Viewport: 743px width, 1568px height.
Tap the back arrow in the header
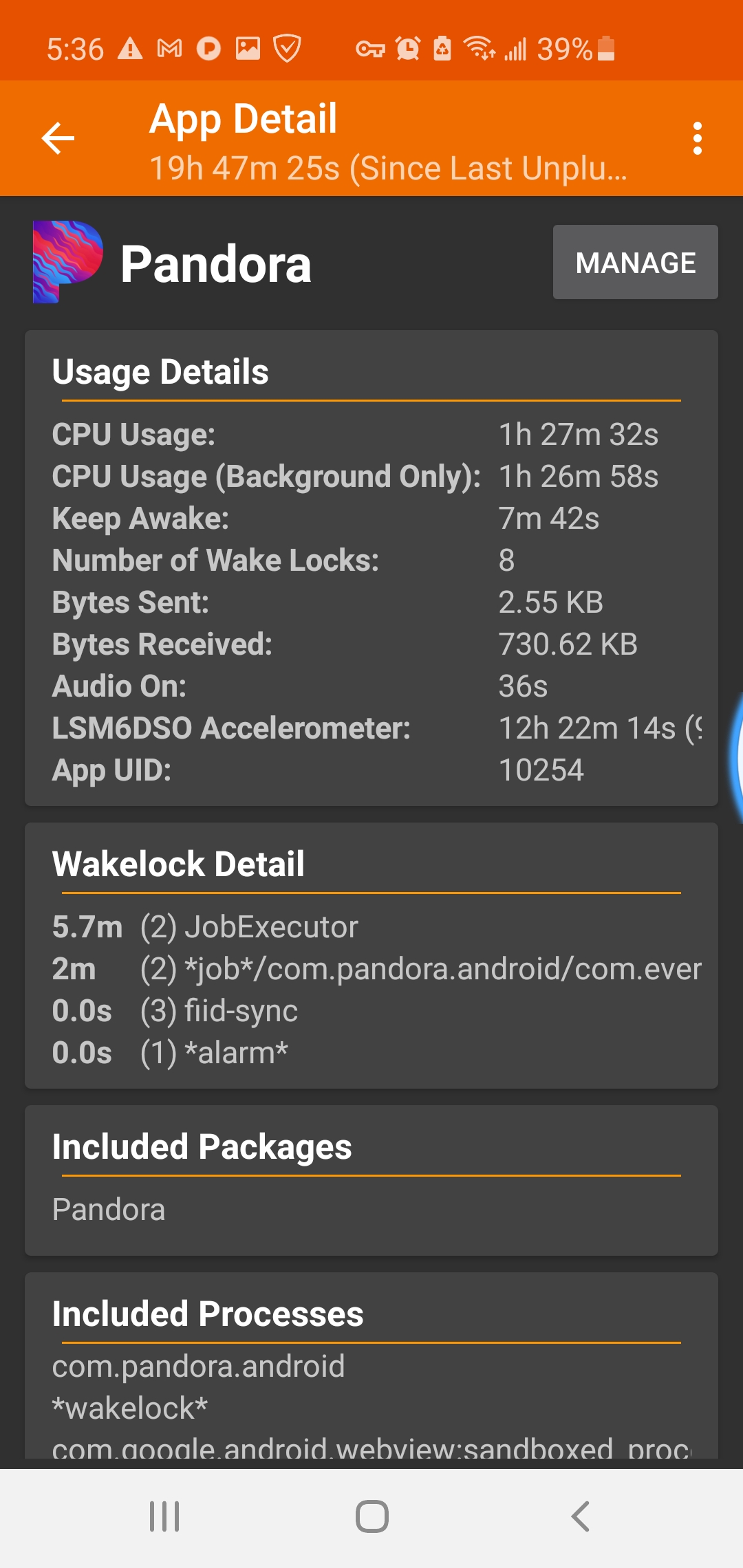pyautogui.click(x=58, y=138)
